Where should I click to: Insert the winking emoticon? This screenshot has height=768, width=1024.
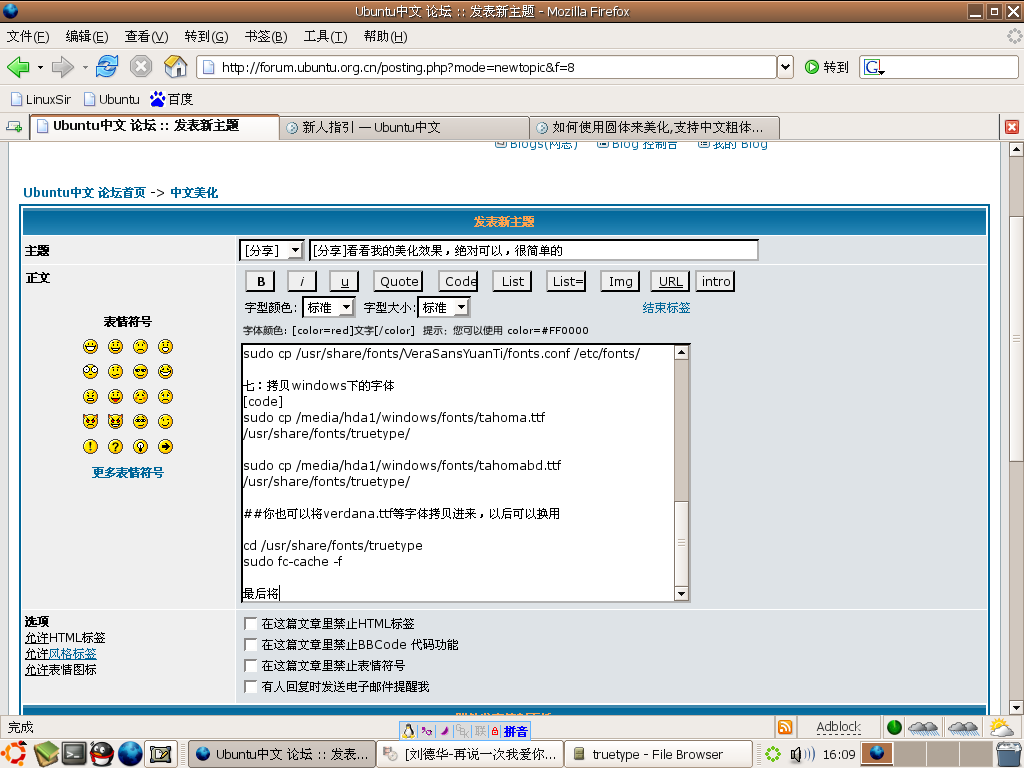165,421
